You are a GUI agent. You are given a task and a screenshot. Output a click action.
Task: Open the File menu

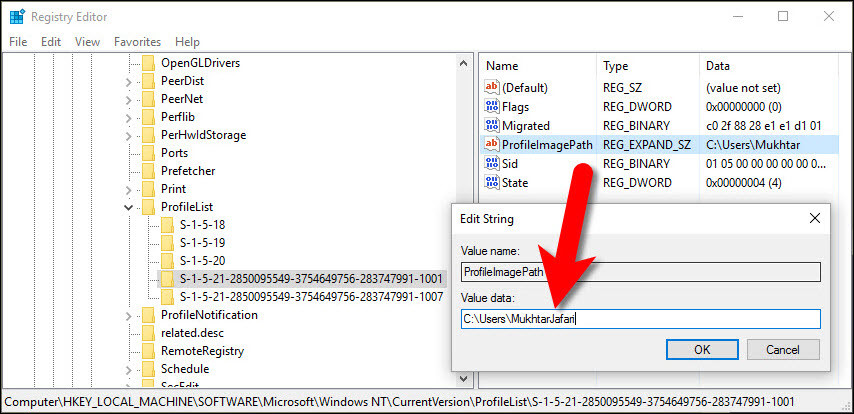pos(18,42)
